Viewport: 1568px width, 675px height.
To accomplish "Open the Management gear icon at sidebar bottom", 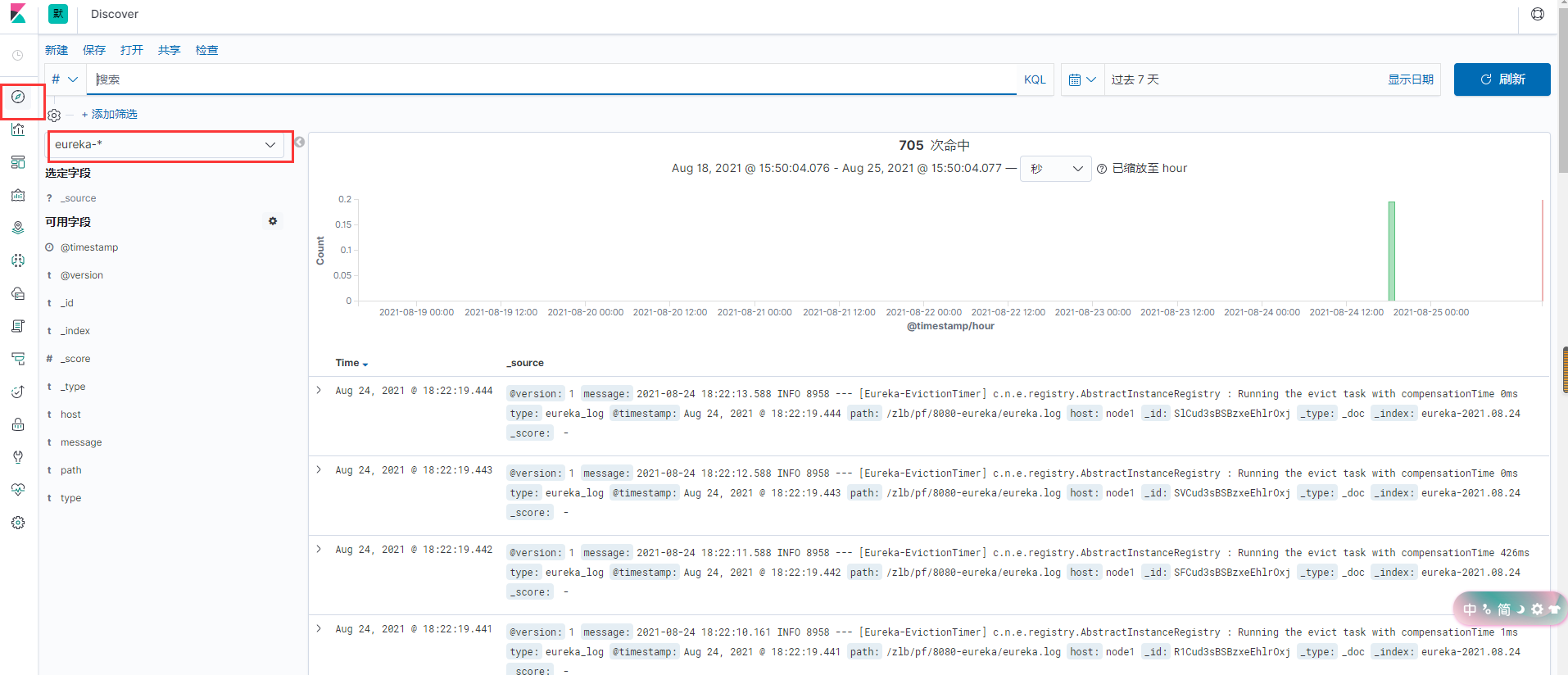I will click(18, 523).
